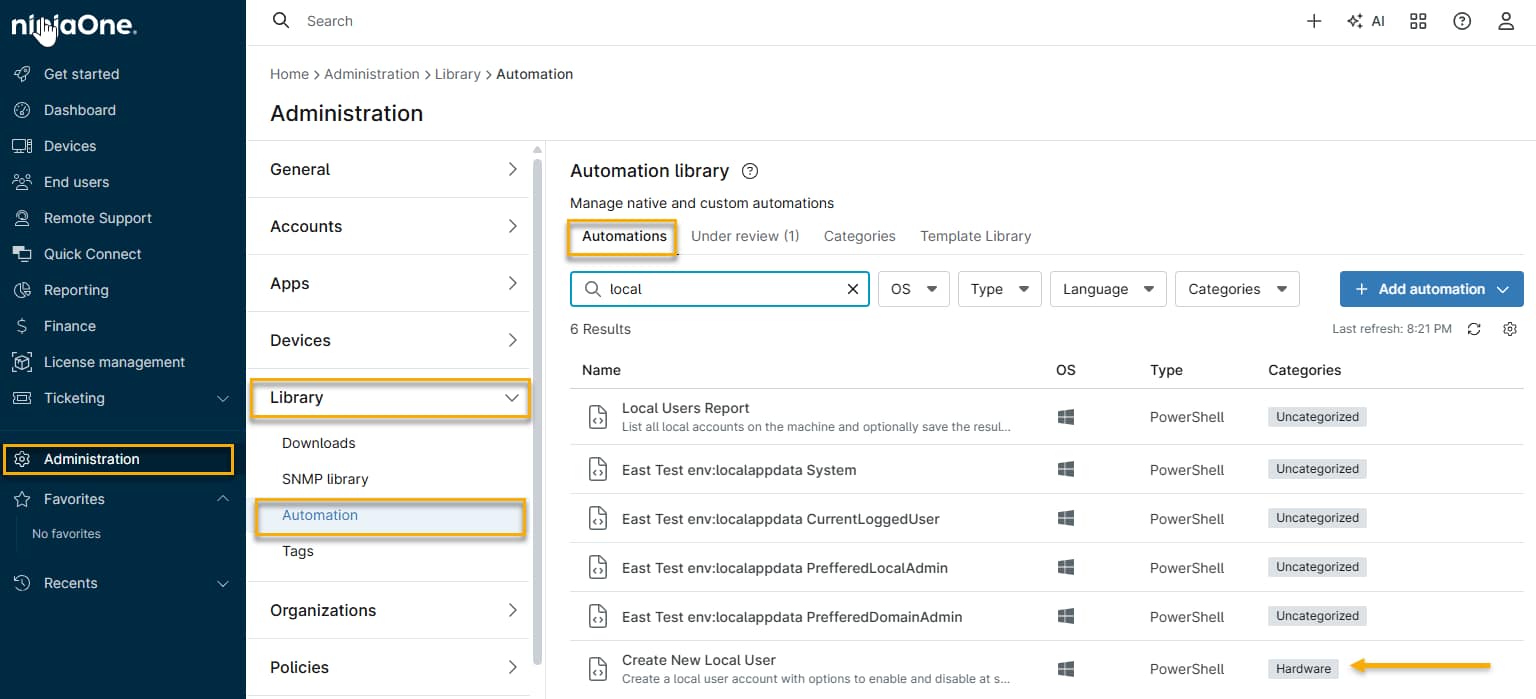Switch to the Under review tab
This screenshot has width=1536, height=699.
744,236
